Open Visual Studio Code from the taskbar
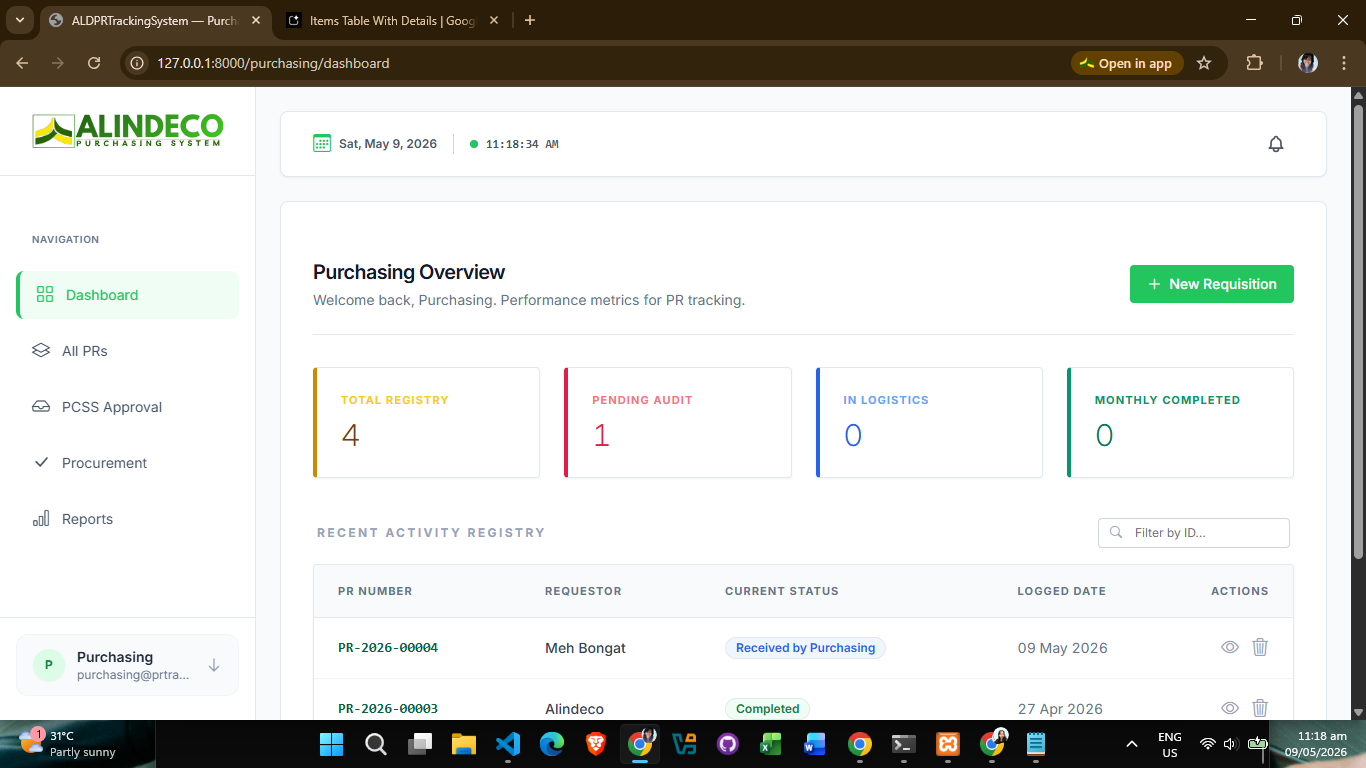Image resolution: width=1366 pixels, height=768 pixels. pyautogui.click(x=508, y=744)
